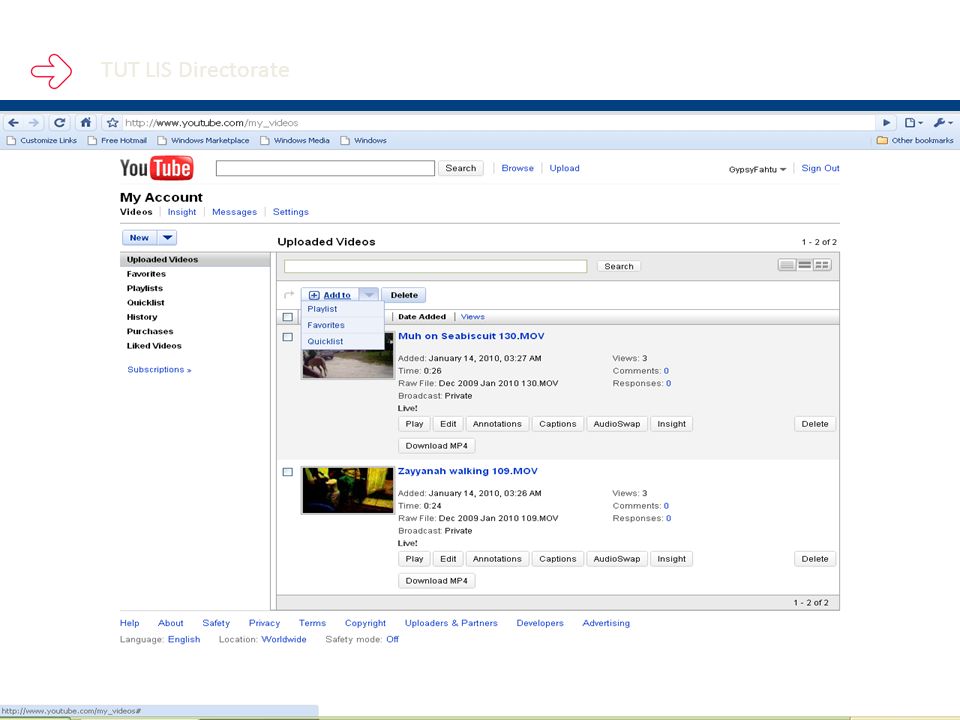Open the Free Hotmail bookmark
This screenshot has height=720, width=960.
point(118,140)
